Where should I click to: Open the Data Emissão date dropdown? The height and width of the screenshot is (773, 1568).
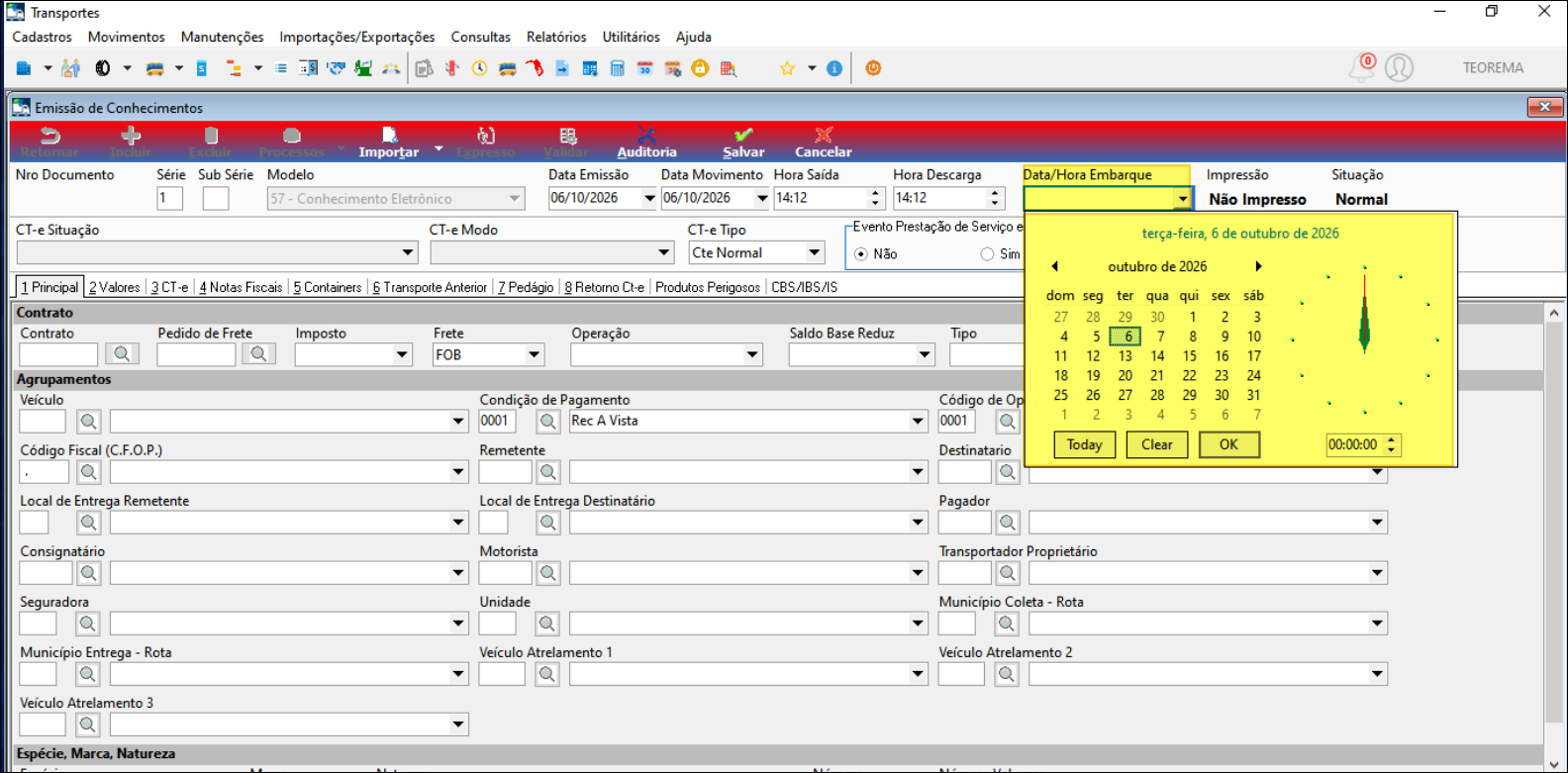click(649, 198)
